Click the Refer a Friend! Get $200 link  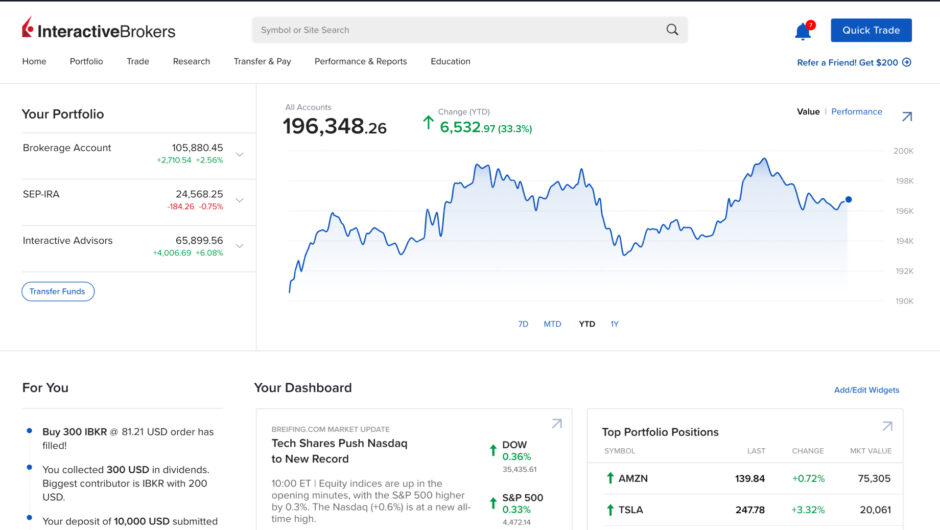click(847, 62)
